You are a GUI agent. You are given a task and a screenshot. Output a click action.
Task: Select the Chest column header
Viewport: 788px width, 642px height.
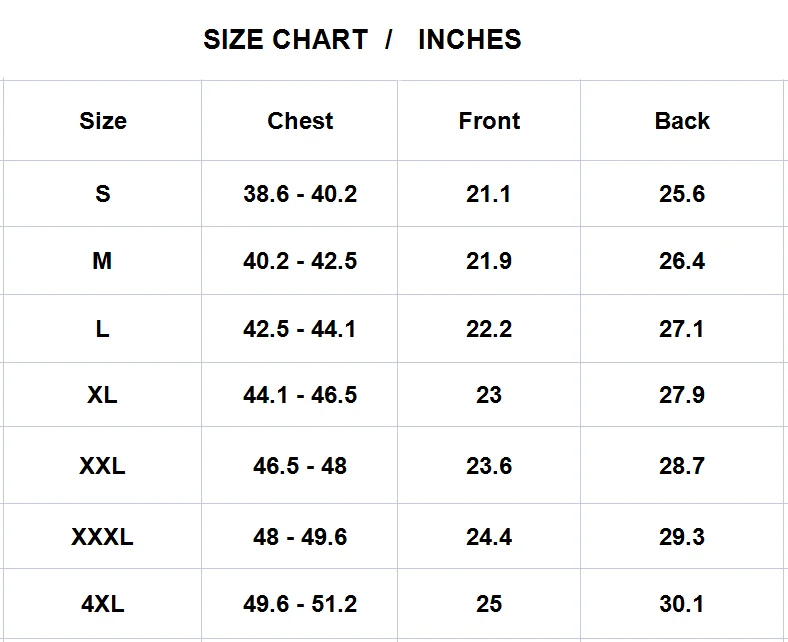[x=300, y=121]
